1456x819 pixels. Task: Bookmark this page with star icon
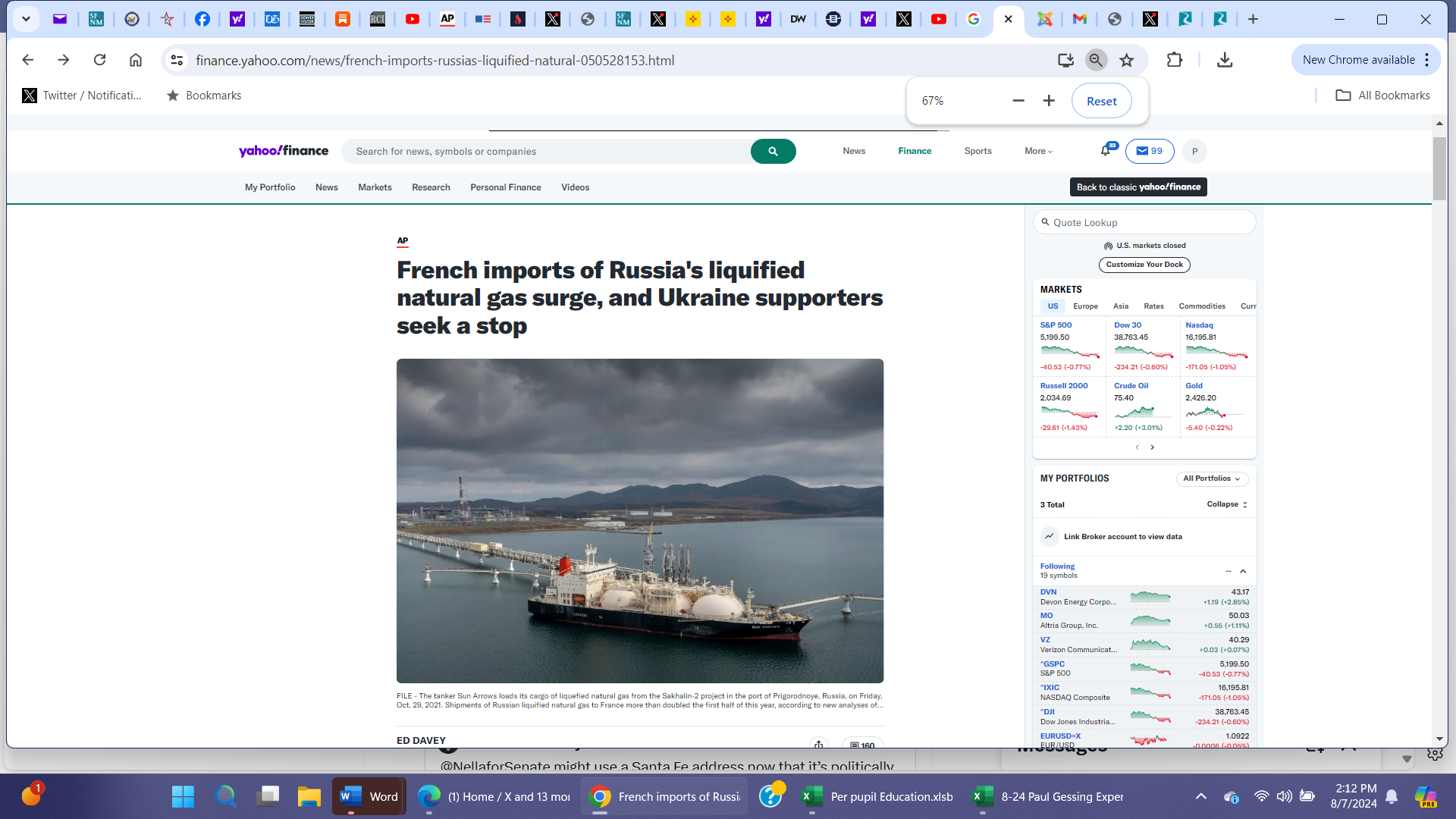point(1127,60)
